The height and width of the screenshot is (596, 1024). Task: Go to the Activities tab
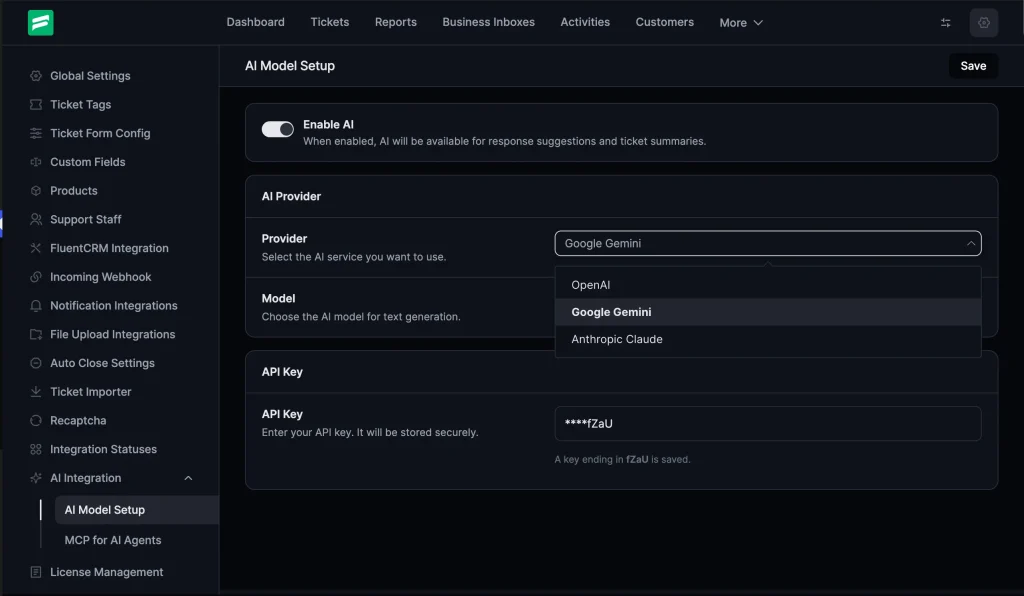pos(585,22)
